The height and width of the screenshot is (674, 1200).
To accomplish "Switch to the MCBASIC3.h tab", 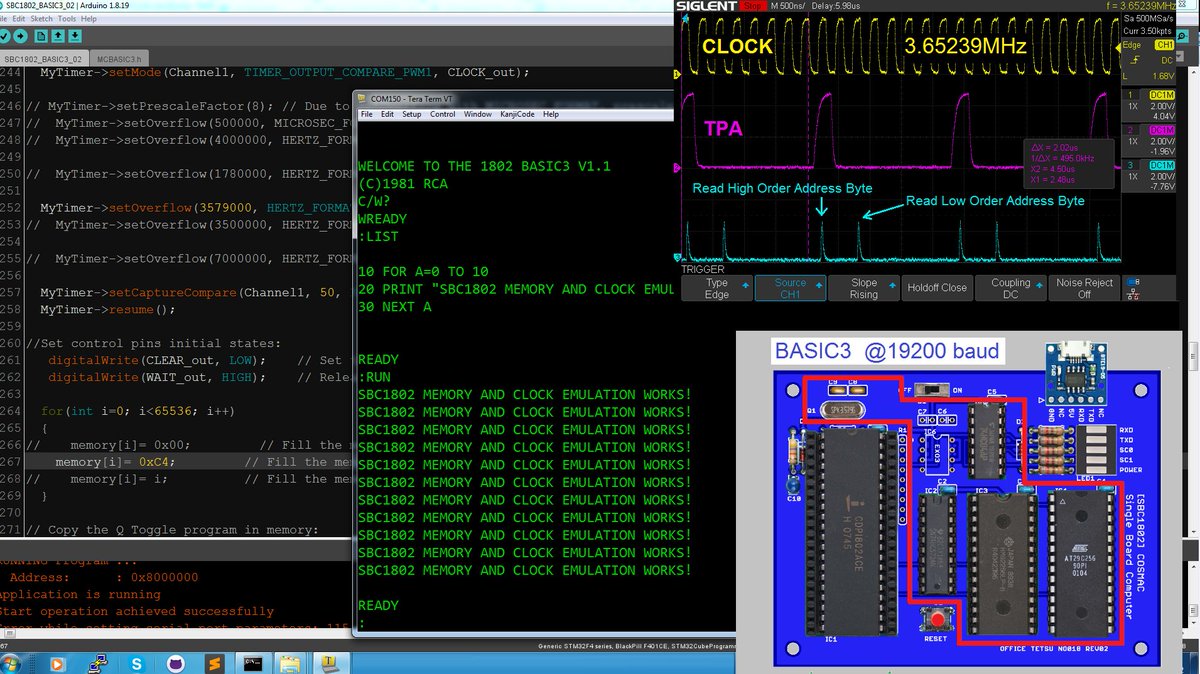I will pos(119,59).
